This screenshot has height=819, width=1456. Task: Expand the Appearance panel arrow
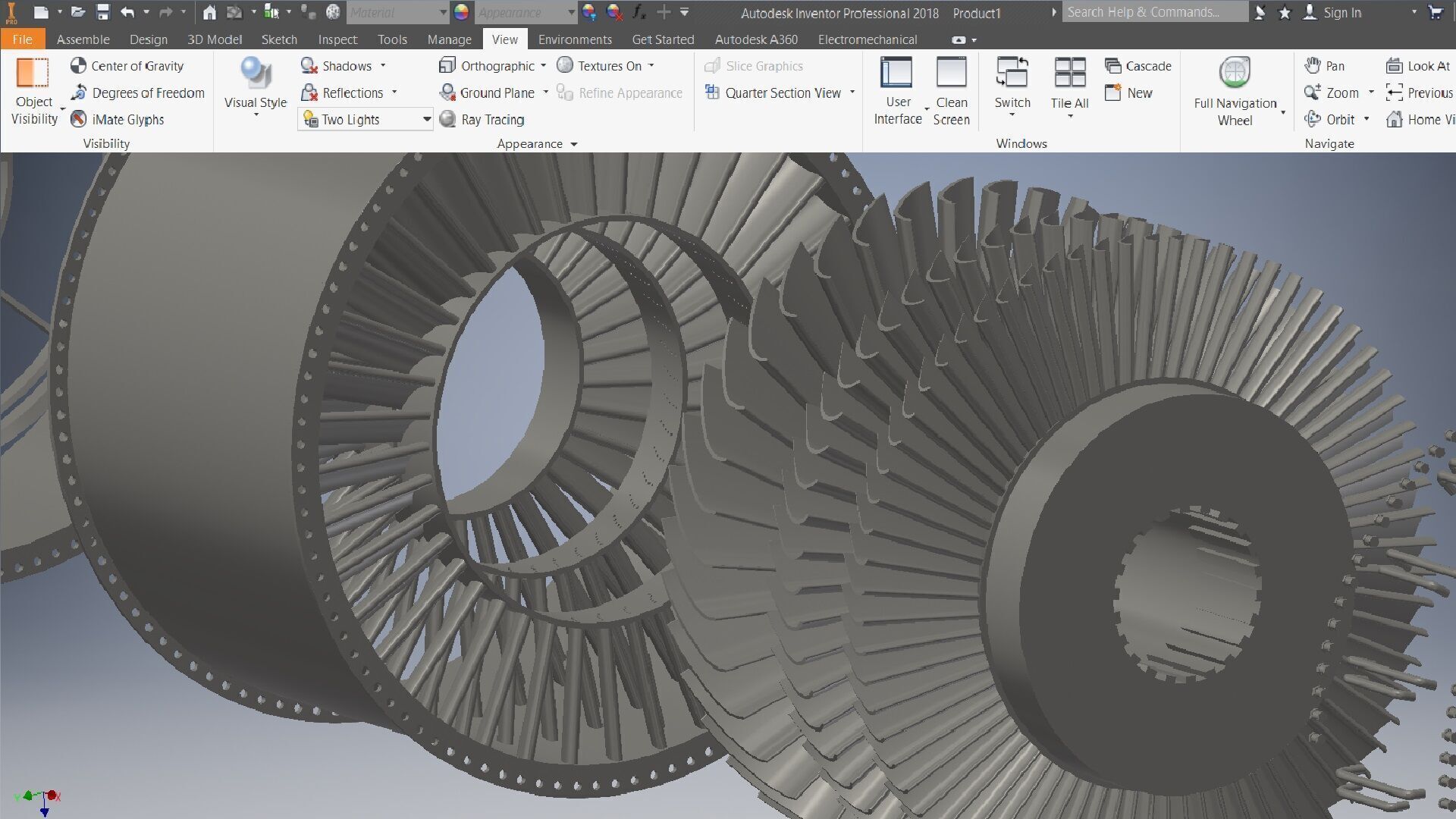point(574,144)
